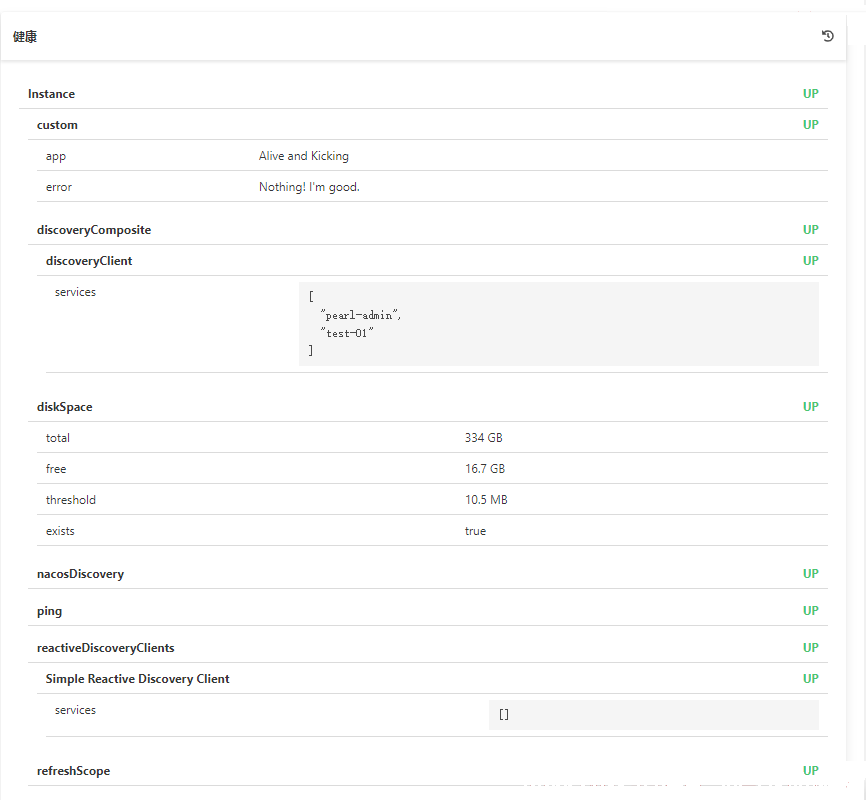Click the pearl-admin services JSON block

(x=559, y=324)
